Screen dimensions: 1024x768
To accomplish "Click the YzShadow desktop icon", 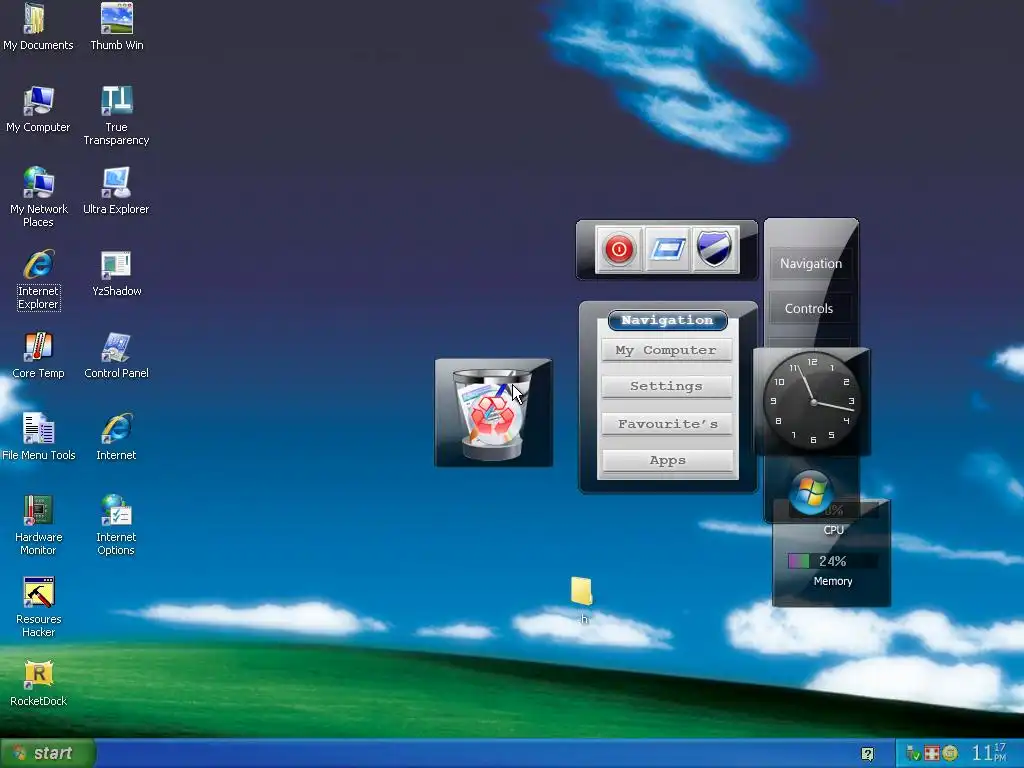I will tap(116, 274).
